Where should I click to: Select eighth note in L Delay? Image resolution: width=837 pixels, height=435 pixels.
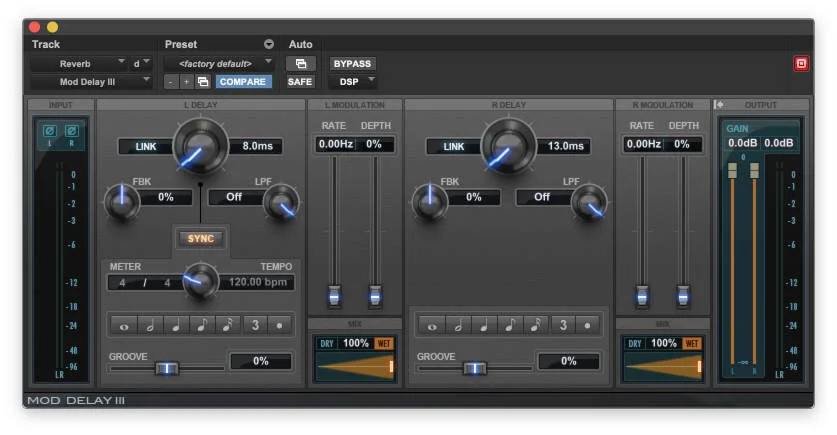(202, 325)
